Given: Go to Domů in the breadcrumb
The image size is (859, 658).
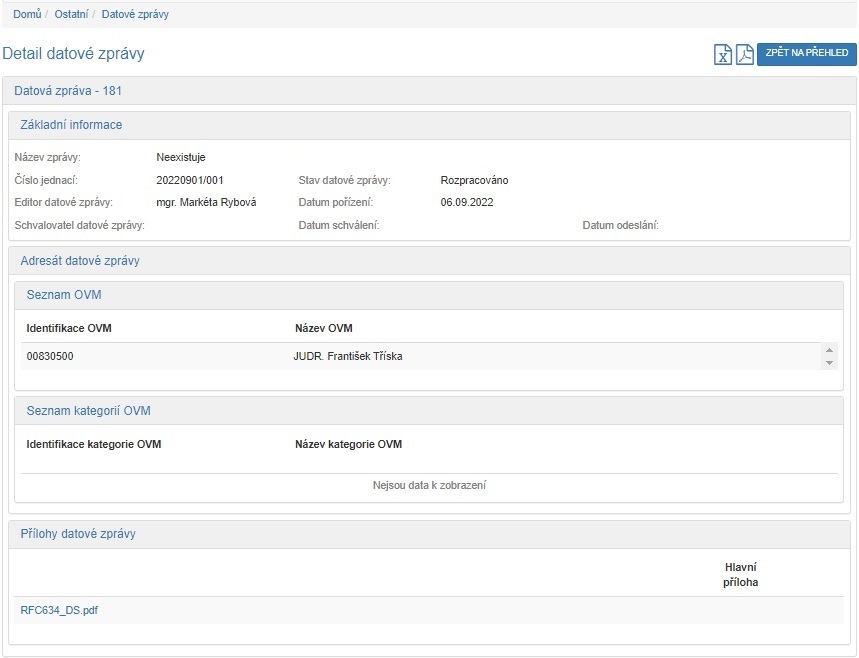Looking at the screenshot, I should tap(27, 14).
